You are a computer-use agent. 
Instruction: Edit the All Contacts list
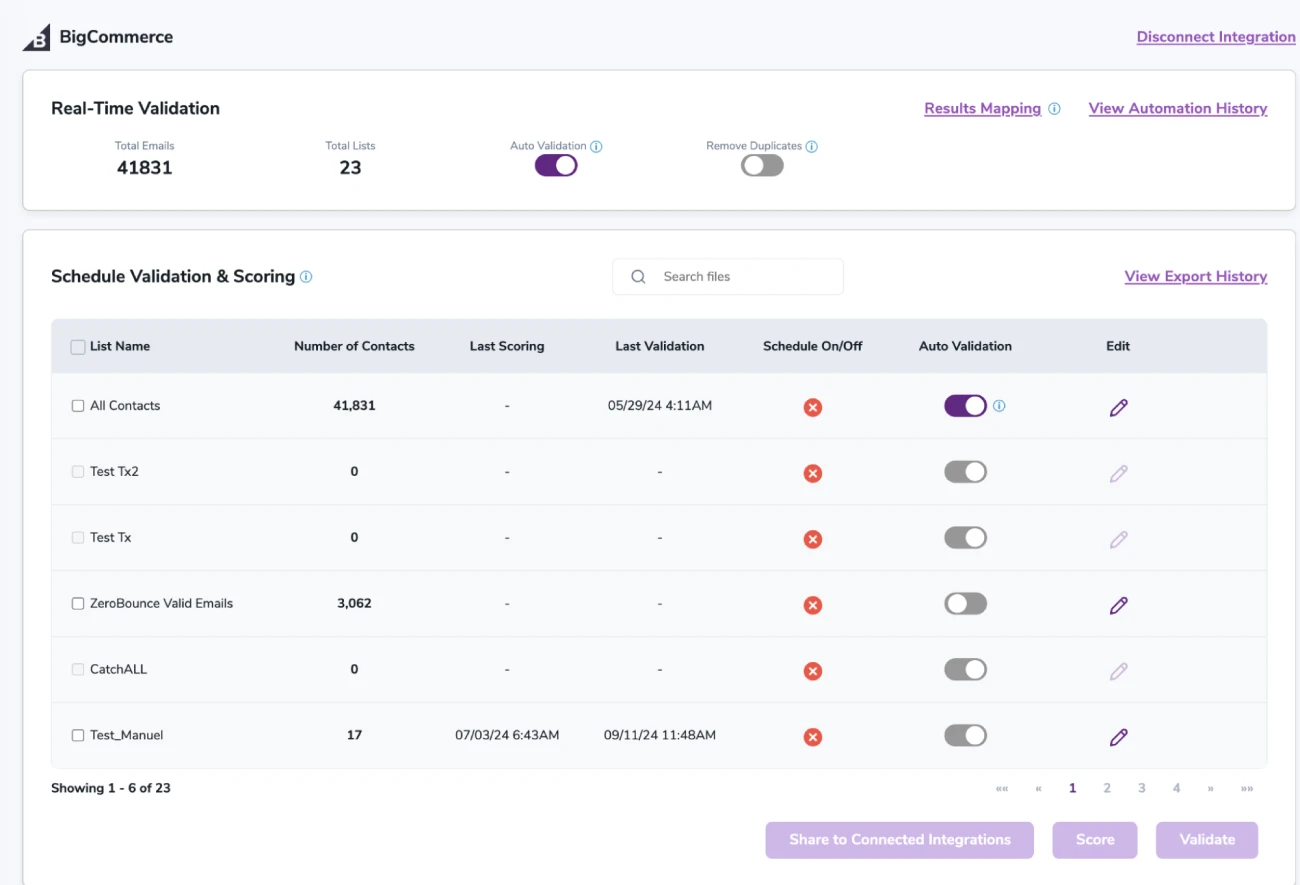[1117, 407]
